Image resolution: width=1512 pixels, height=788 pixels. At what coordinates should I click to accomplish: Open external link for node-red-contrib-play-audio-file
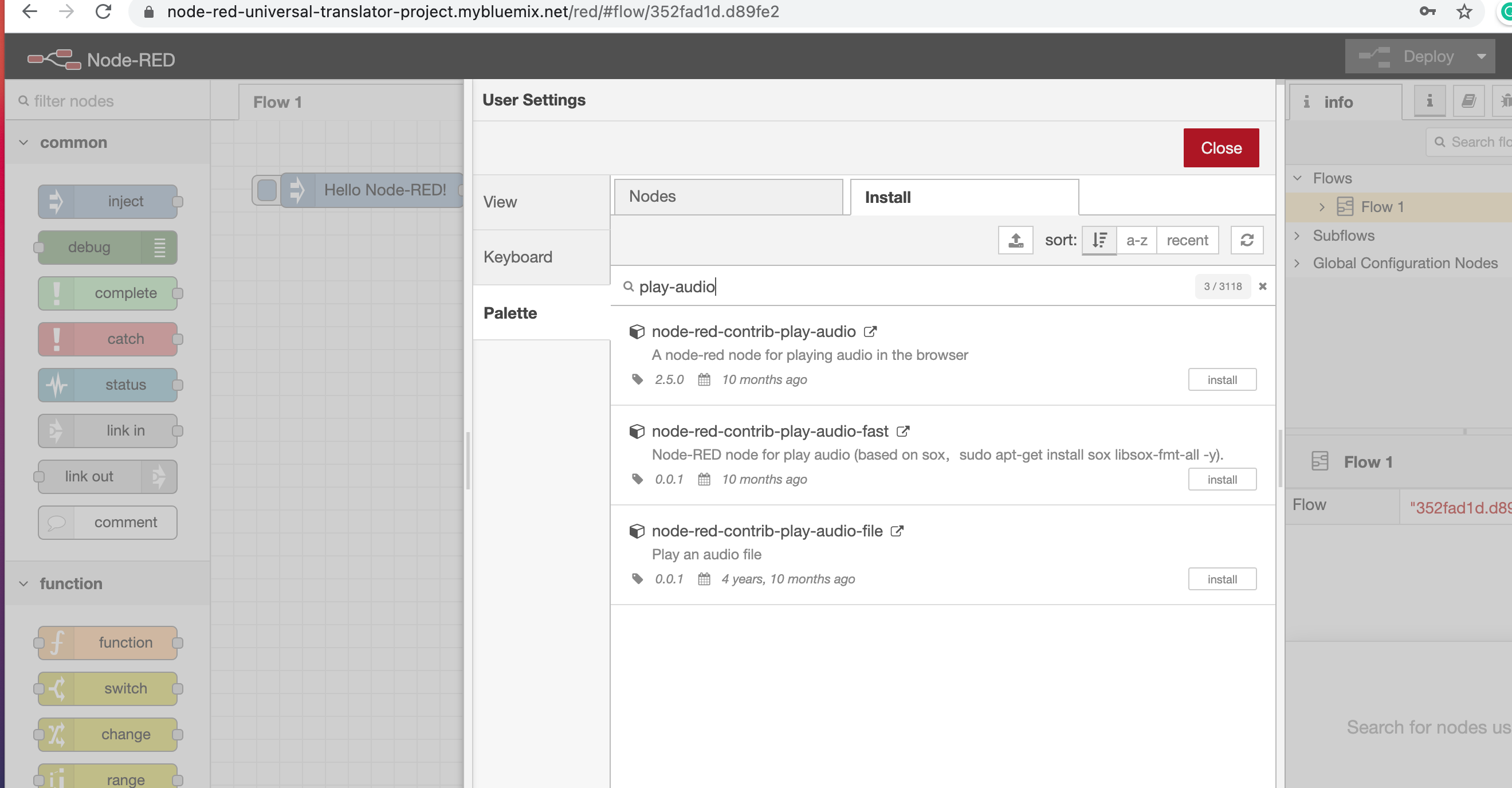(x=896, y=531)
